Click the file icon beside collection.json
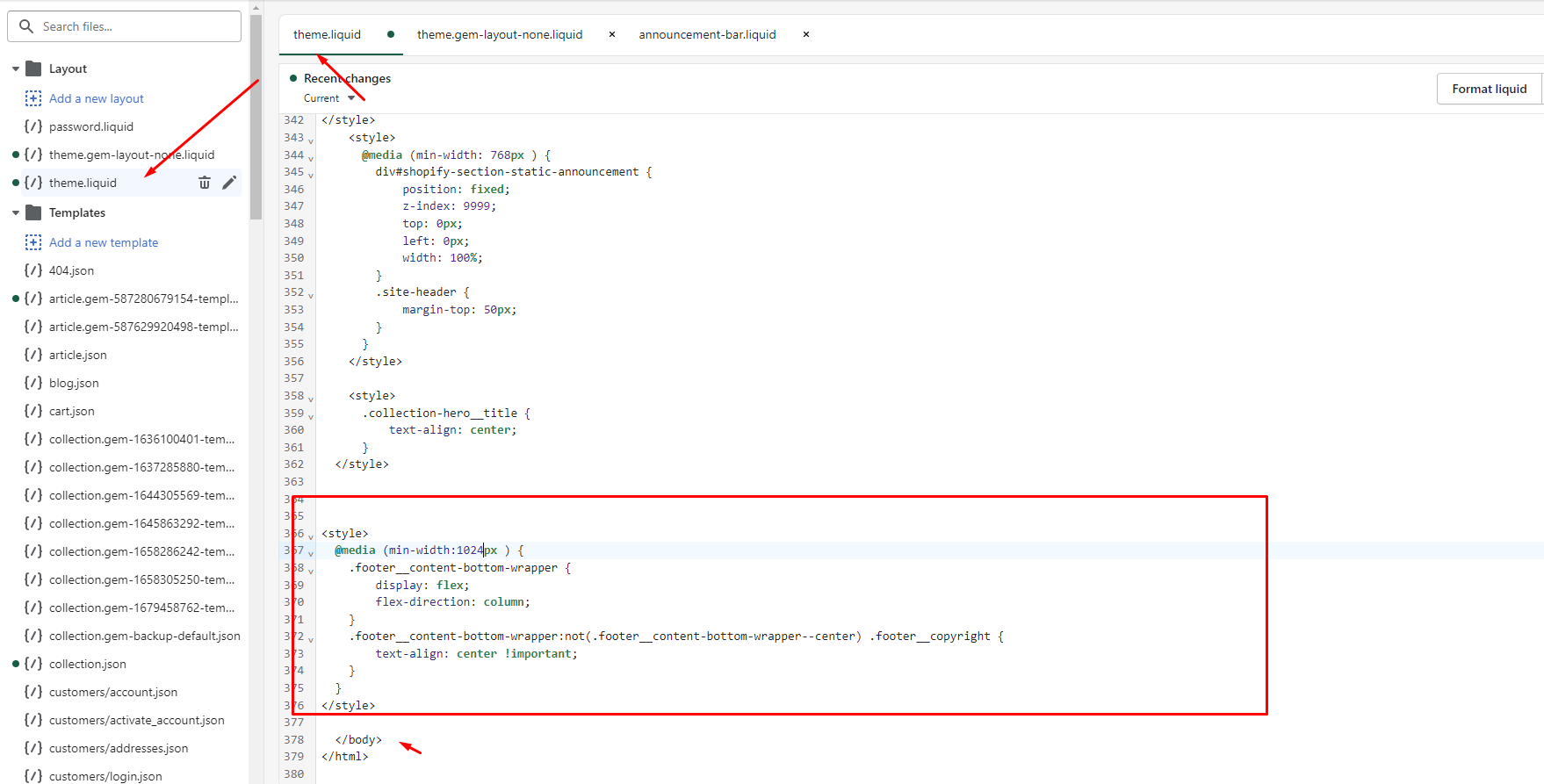The height and width of the screenshot is (784, 1544). pos(33,664)
